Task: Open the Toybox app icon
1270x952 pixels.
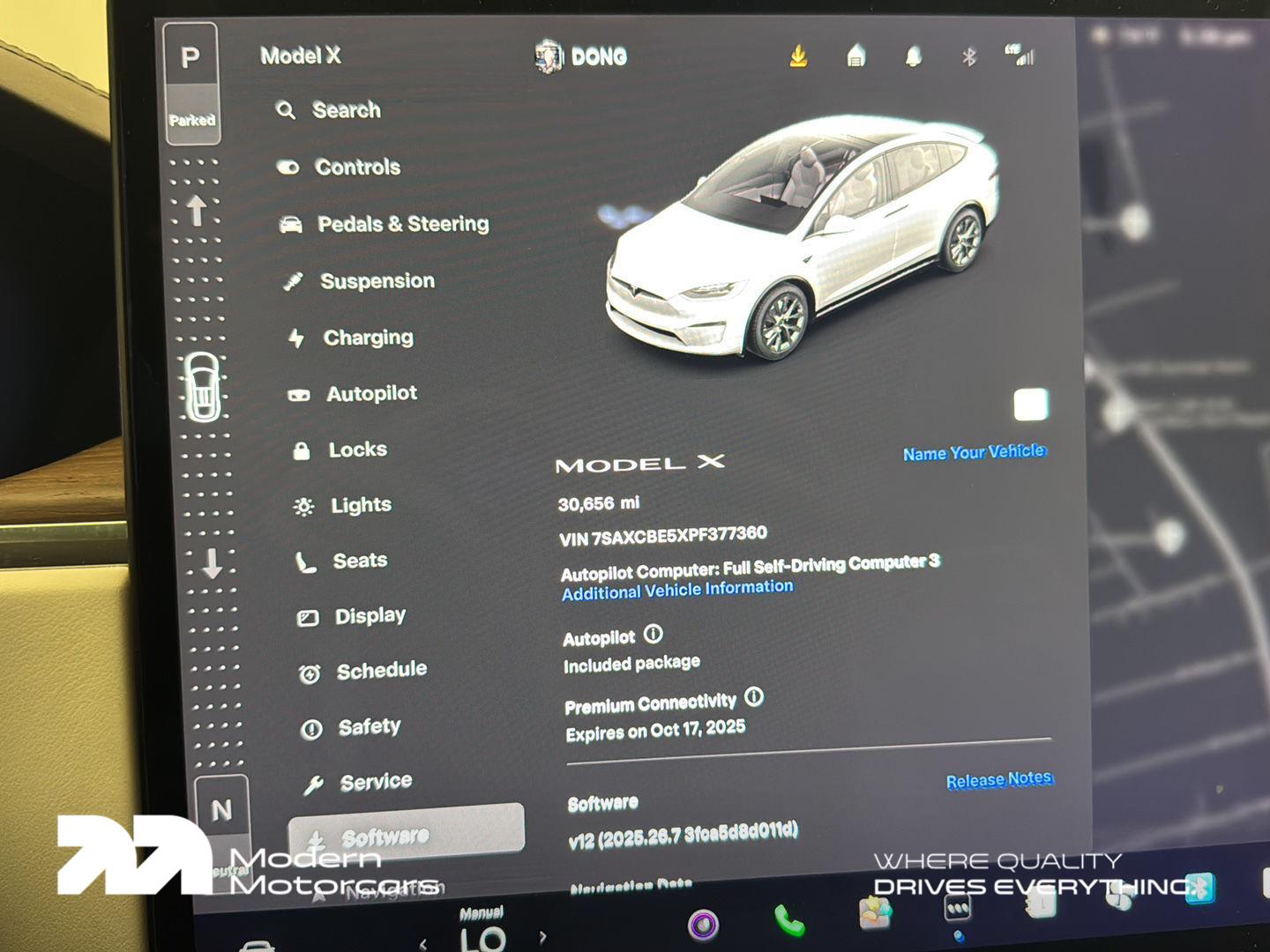Action: (875, 913)
